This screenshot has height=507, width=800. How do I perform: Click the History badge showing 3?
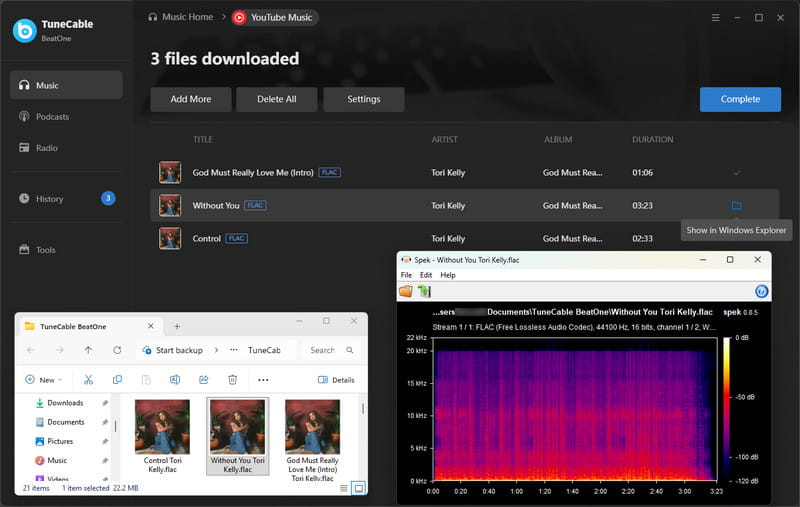[108, 198]
